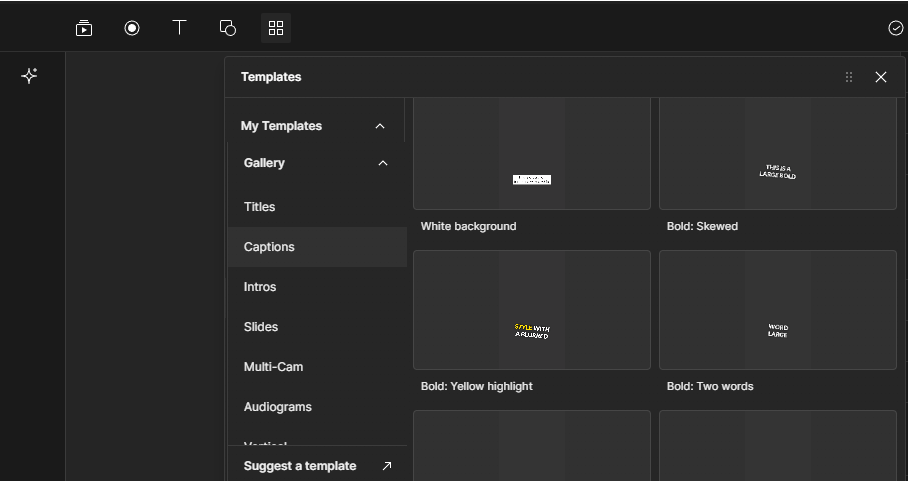Click the Suggest a template link

coord(300,466)
